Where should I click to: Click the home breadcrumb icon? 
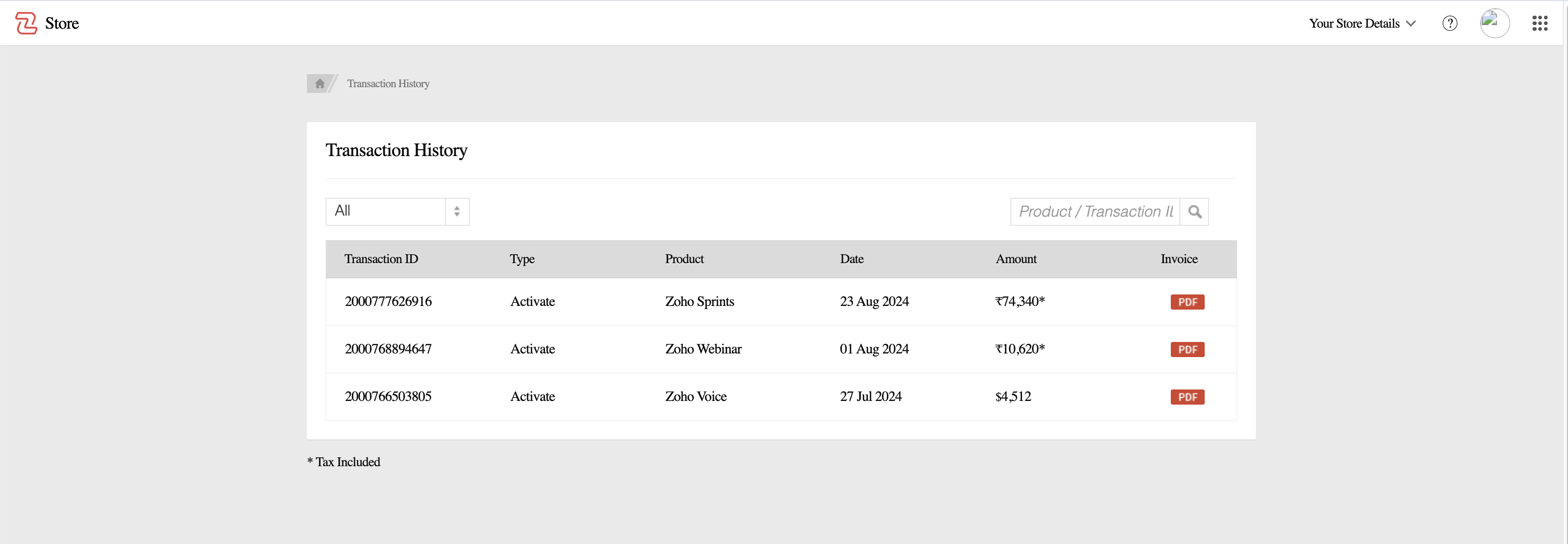pos(319,84)
